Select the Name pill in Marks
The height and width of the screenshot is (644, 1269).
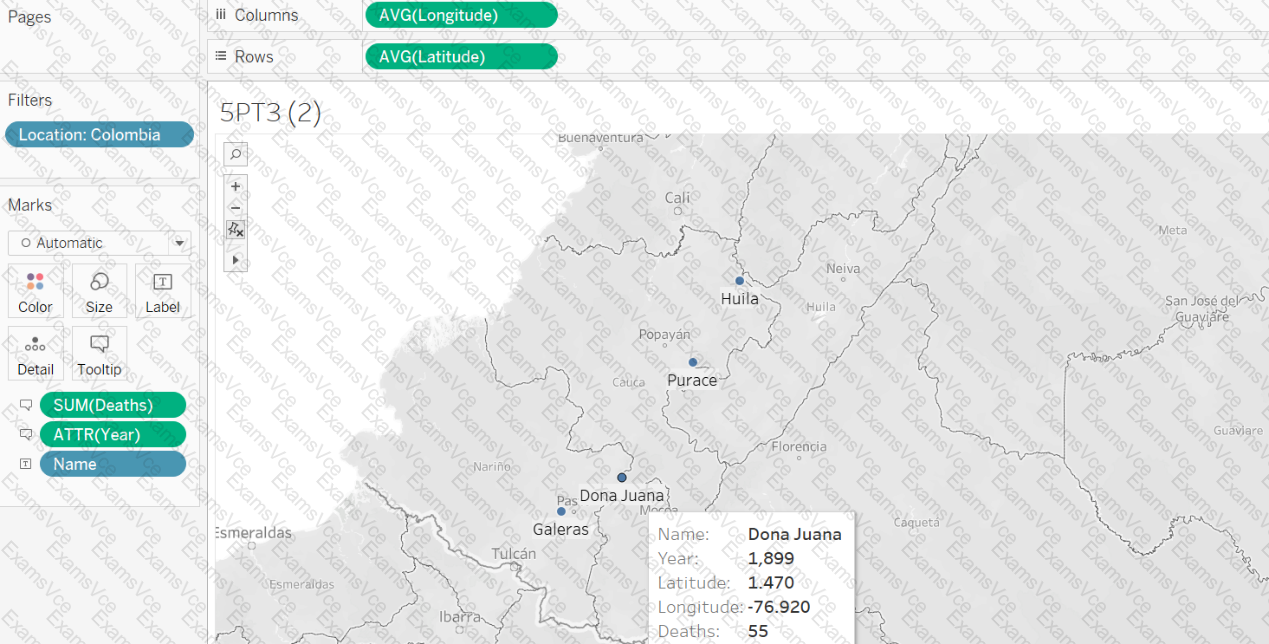point(113,464)
